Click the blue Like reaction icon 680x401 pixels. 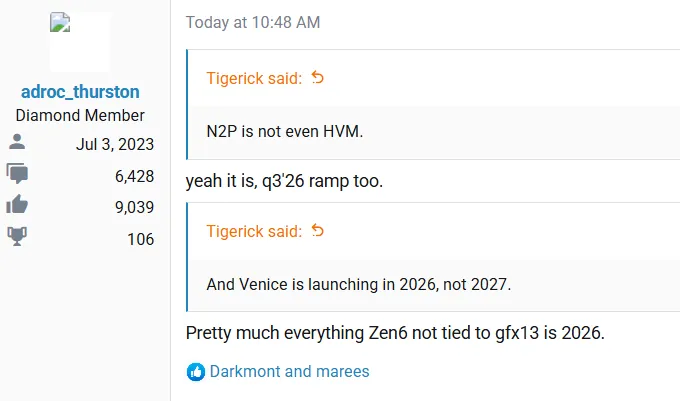pos(196,372)
